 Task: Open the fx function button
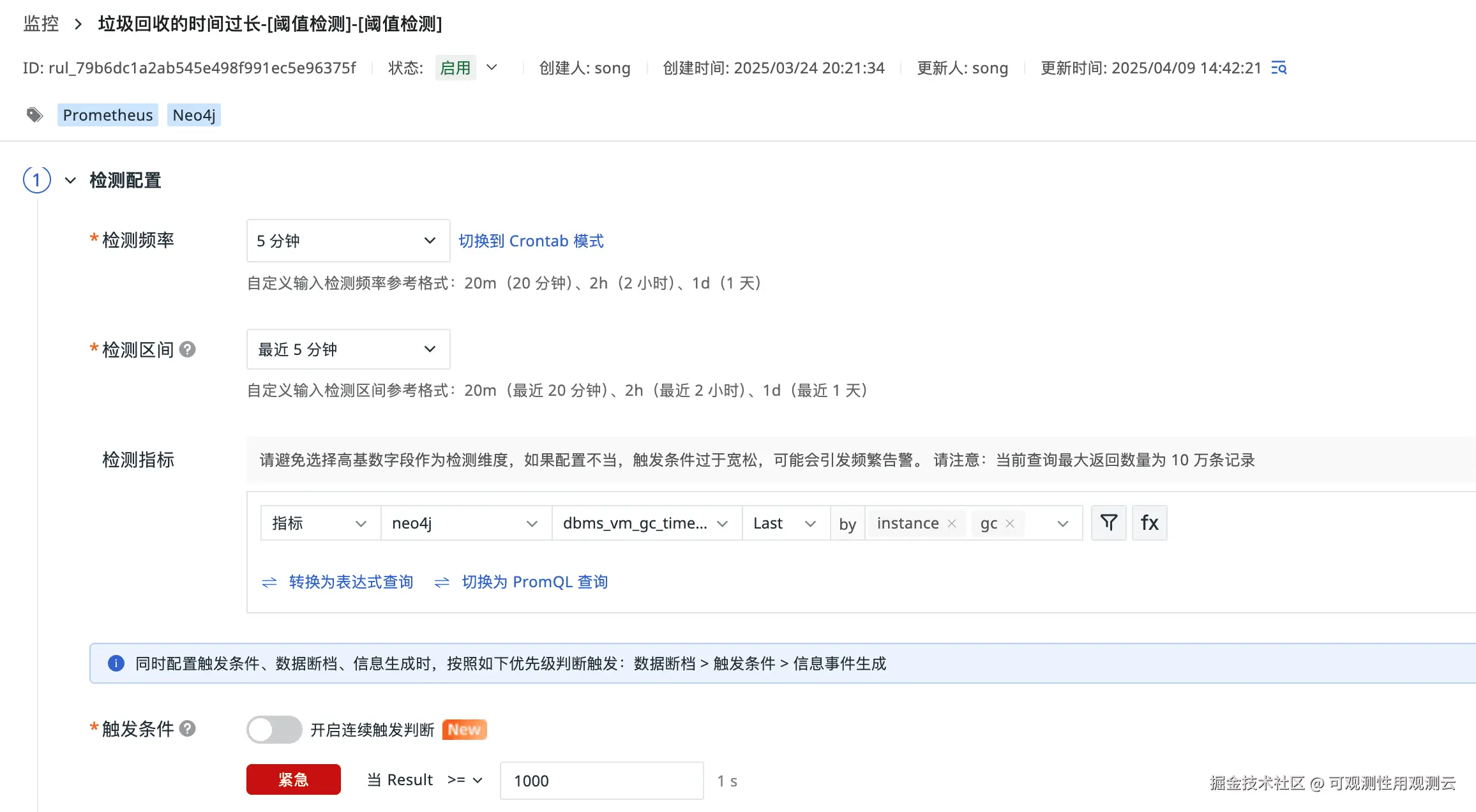tap(1149, 523)
